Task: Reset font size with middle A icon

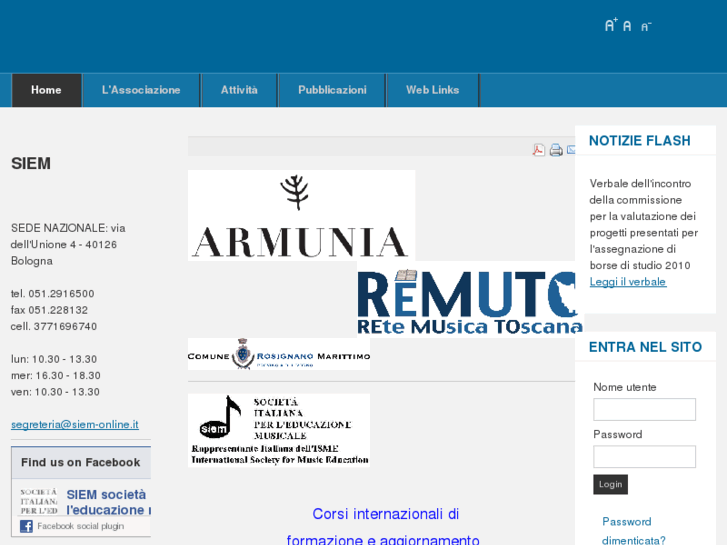Action: click(x=627, y=26)
